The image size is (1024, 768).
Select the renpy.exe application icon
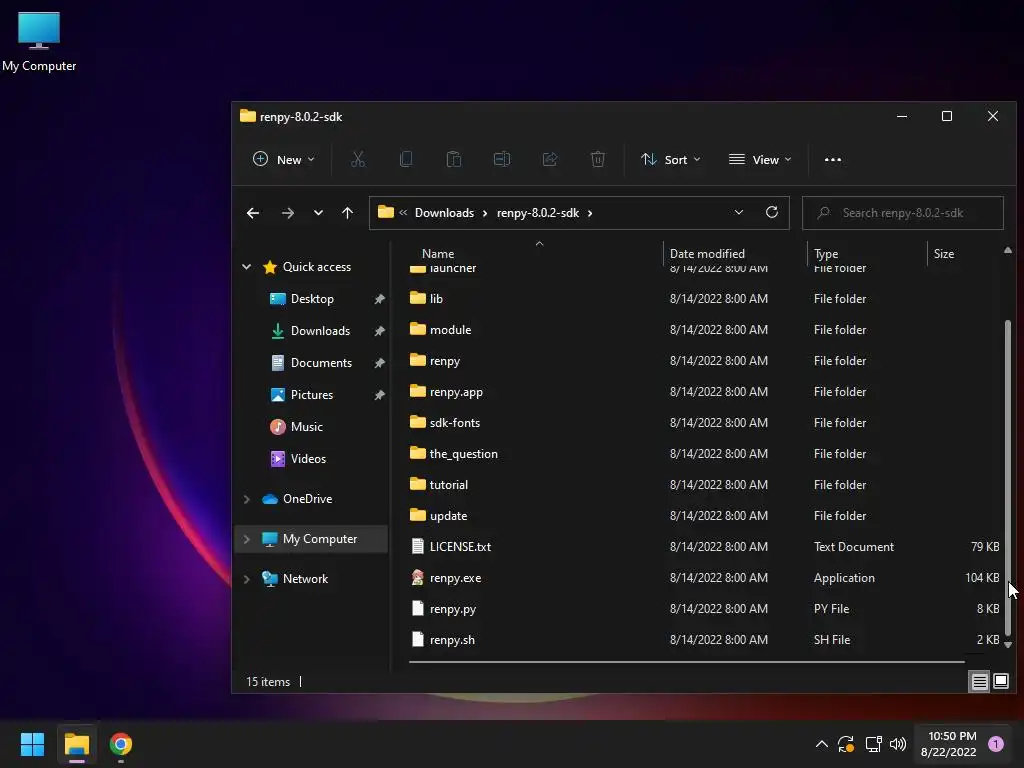tap(418, 577)
